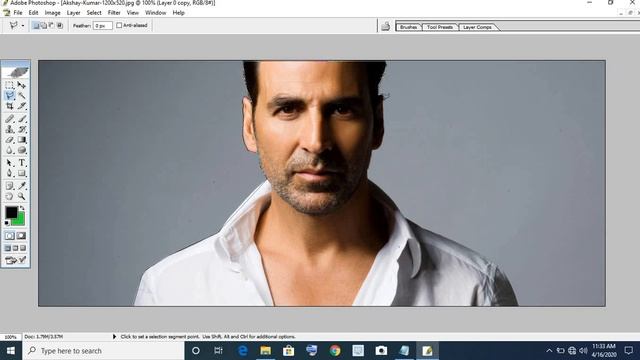Click the black foreground color swatch
Image resolution: width=640 pixels, height=360 pixels.
coord(11,212)
